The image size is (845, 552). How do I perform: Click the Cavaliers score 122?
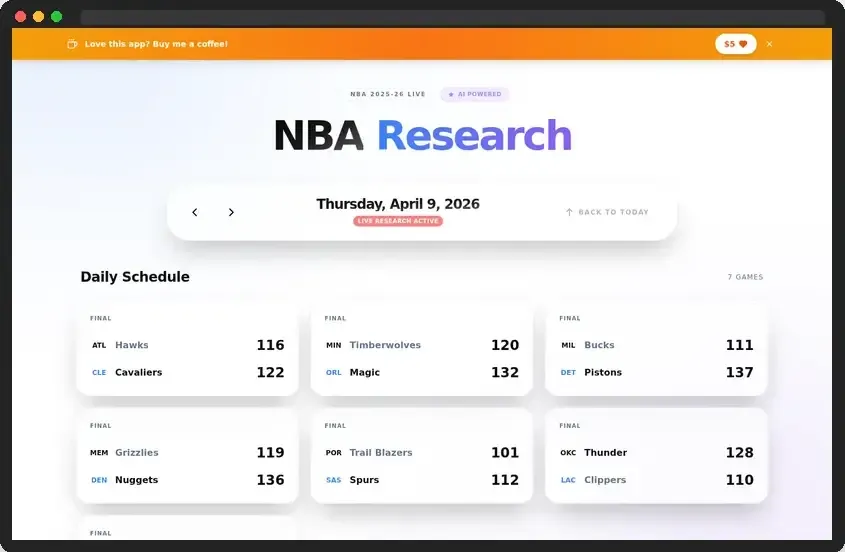coord(270,372)
